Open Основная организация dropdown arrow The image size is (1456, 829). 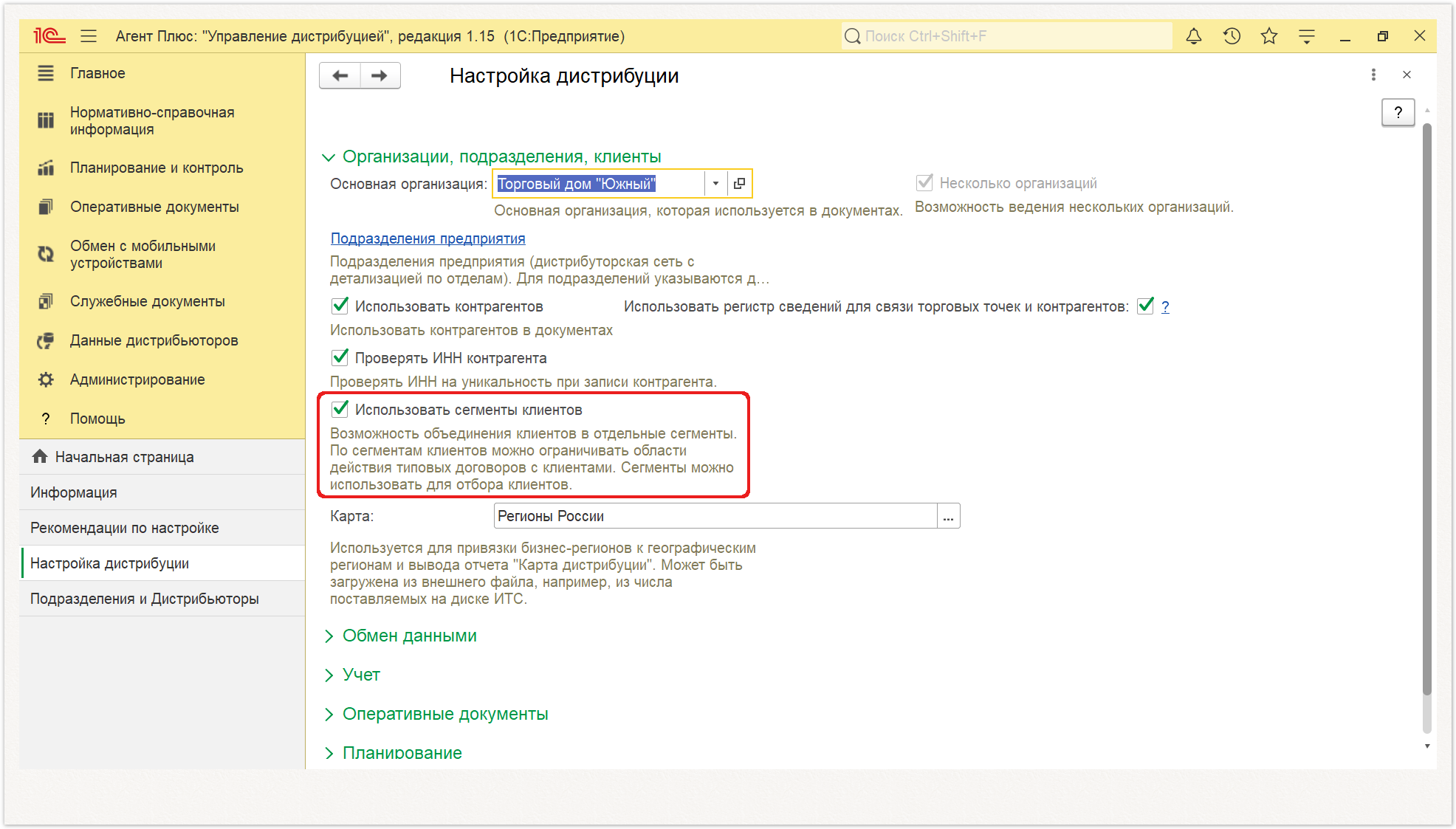[x=715, y=183]
